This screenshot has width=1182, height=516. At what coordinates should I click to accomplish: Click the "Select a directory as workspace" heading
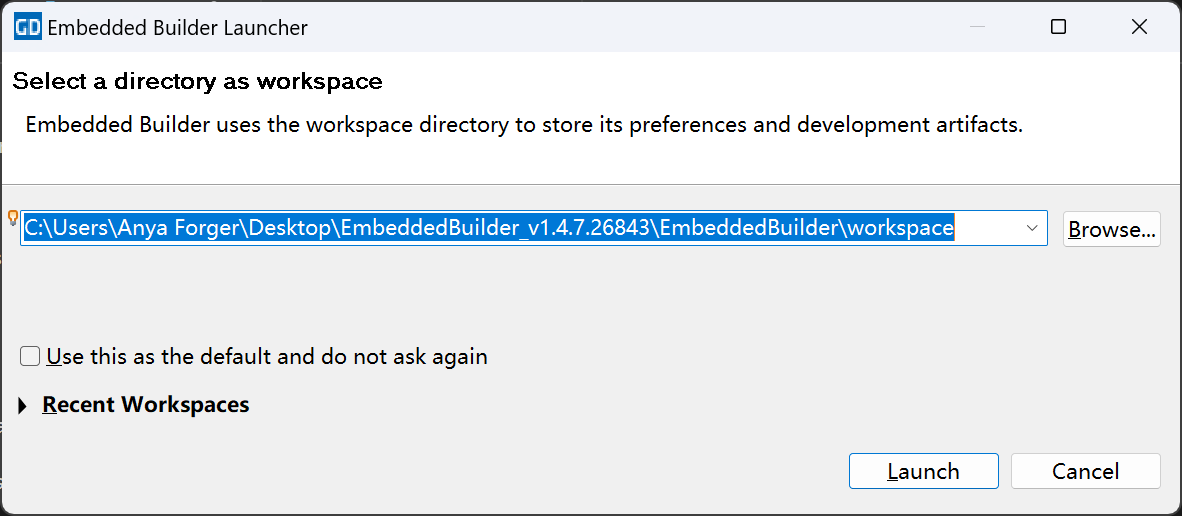pos(197,81)
